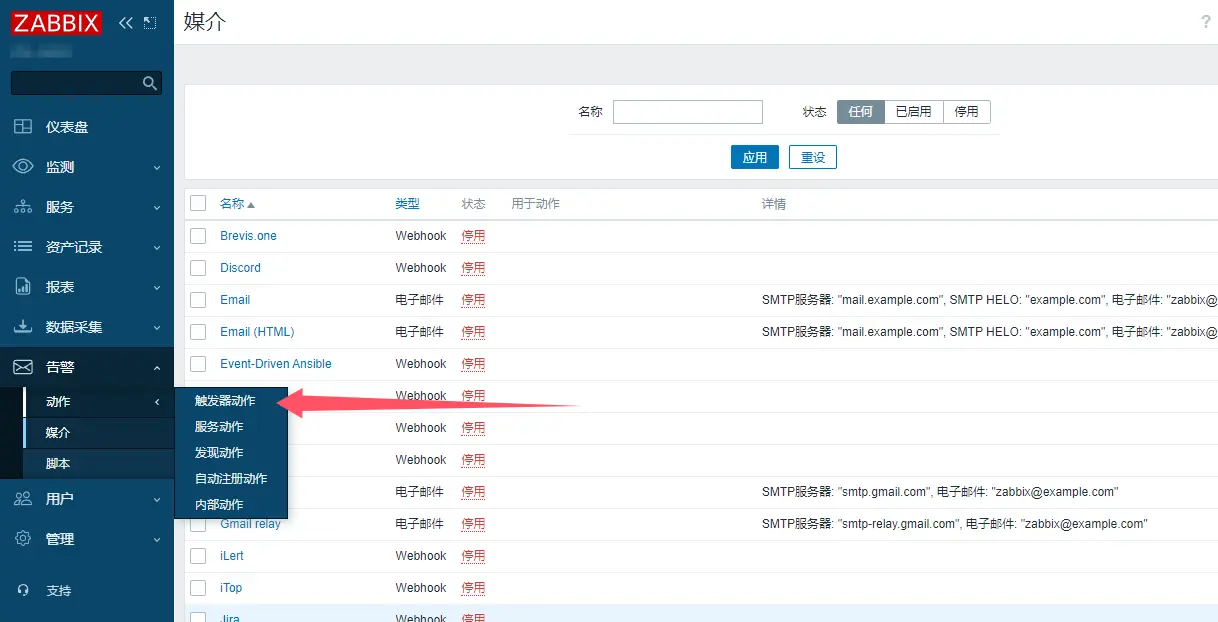
Task: Click the 监测 eye icon
Action: tap(23, 167)
